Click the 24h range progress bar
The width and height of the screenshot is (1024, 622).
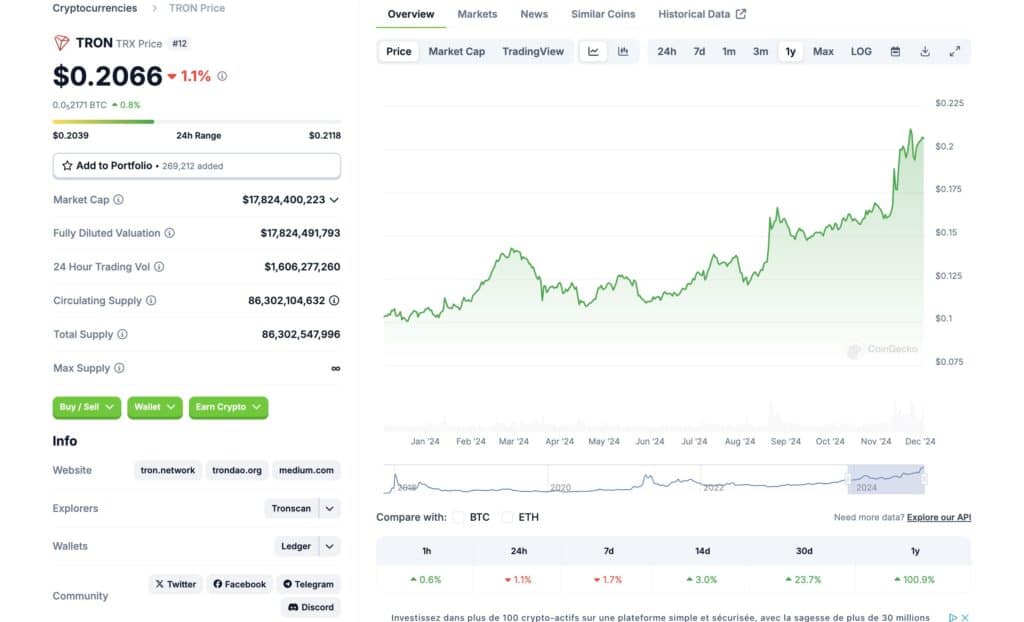pyautogui.click(x=197, y=122)
